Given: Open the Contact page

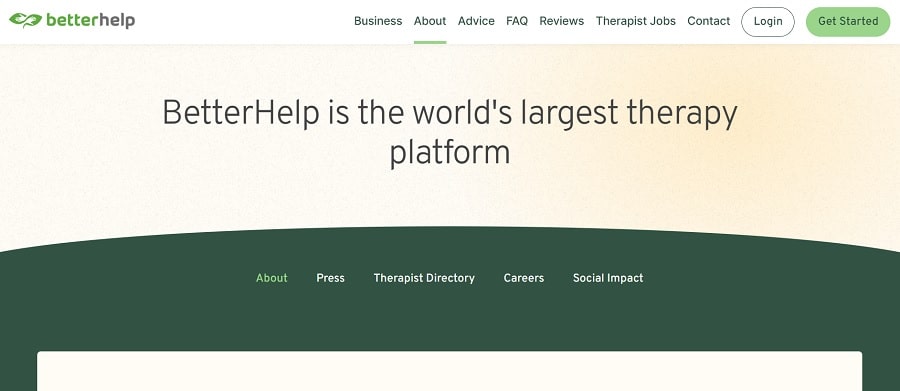Looking at the screenshot, I should (708, 21).
